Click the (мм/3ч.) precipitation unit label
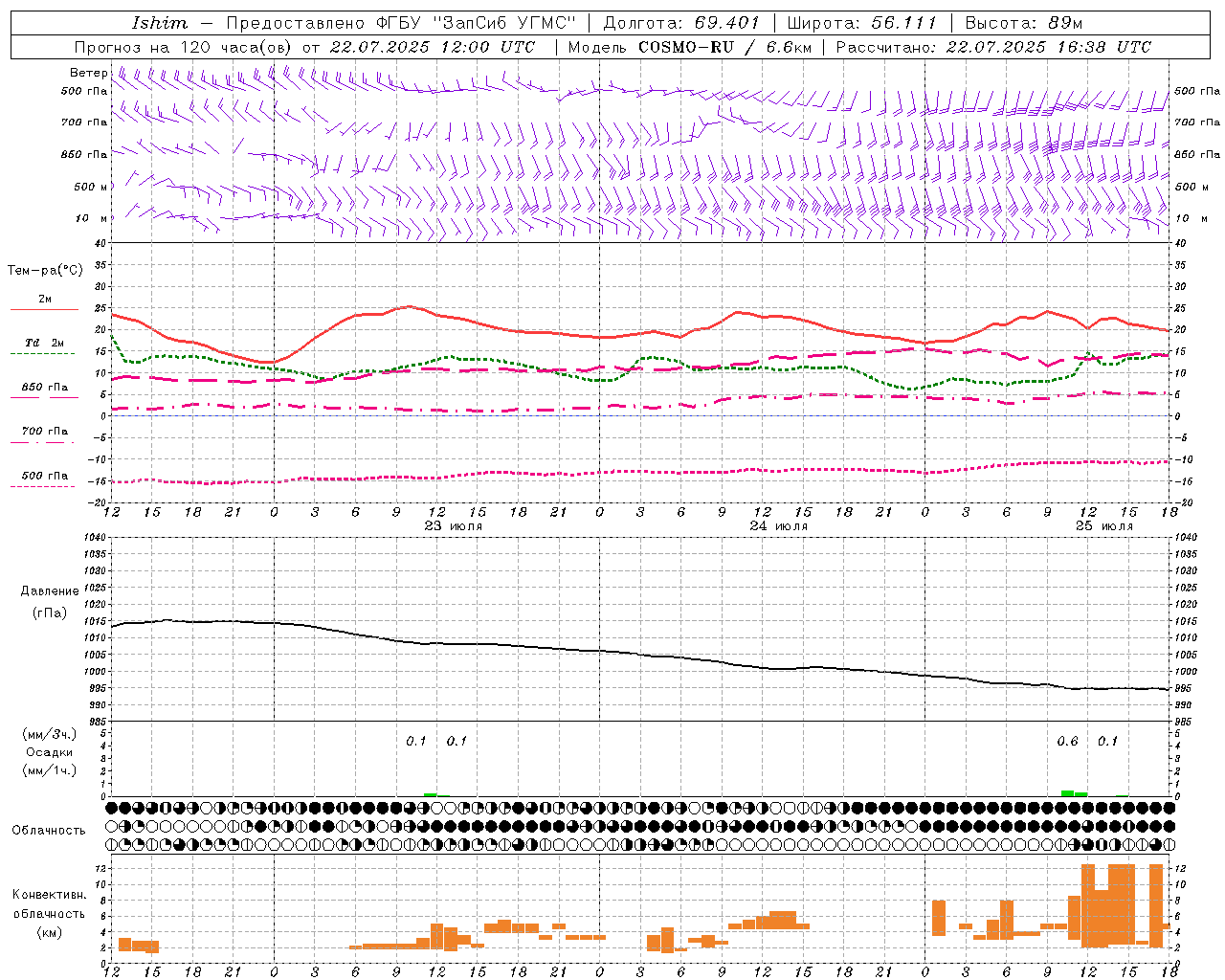 pos(49,734)
